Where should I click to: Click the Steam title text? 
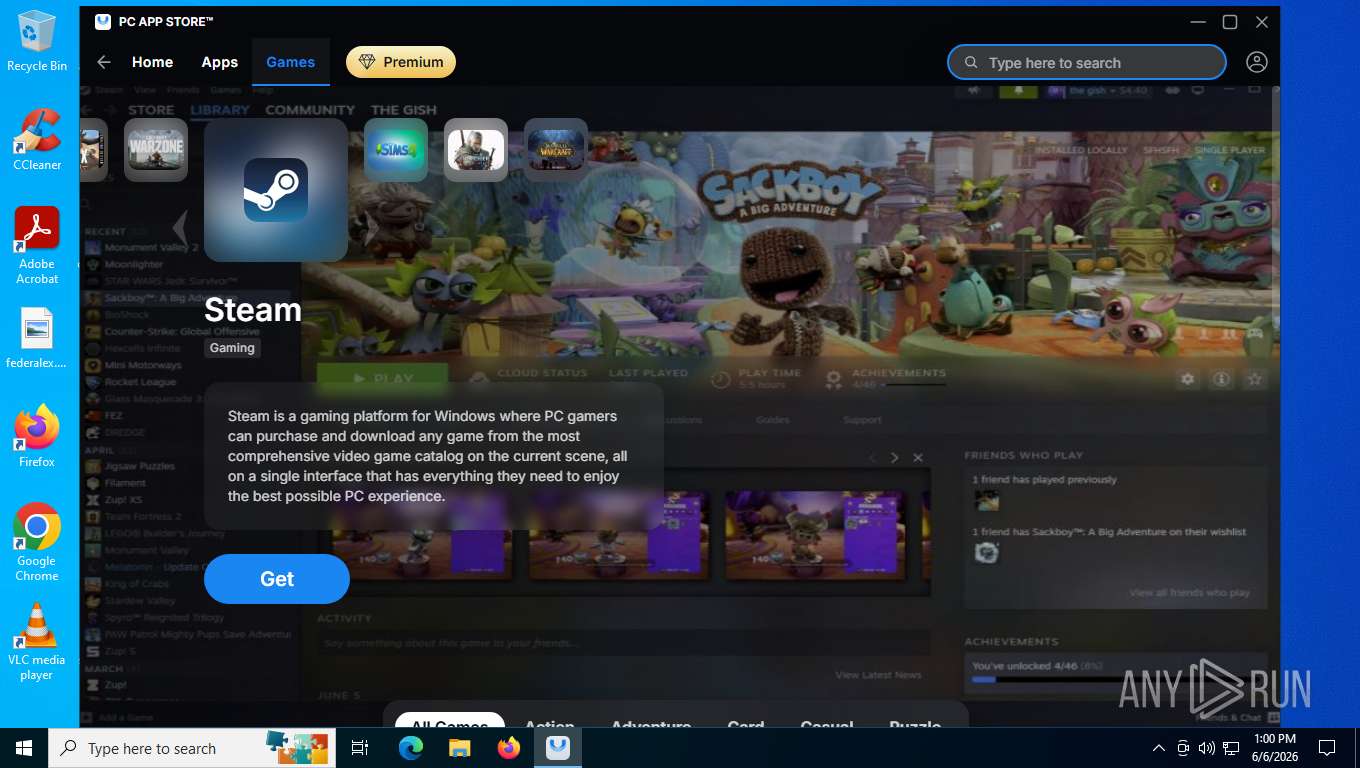click(253, 310)
